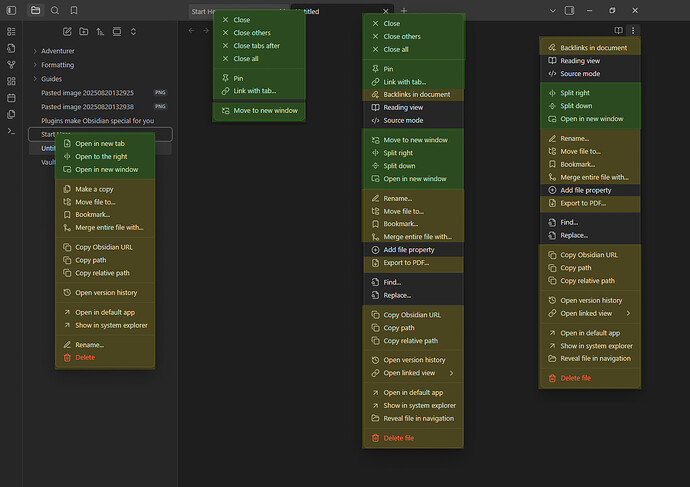Create a new folder from explorer toolbar
This screenshot has width=690, height=487.
[x=83, y=31]
